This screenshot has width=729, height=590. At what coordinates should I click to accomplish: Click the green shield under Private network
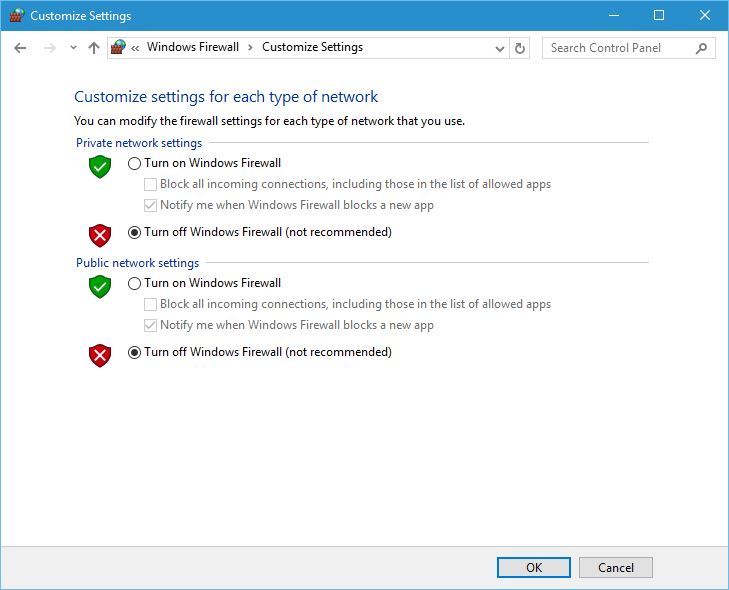tap(100, 166)
